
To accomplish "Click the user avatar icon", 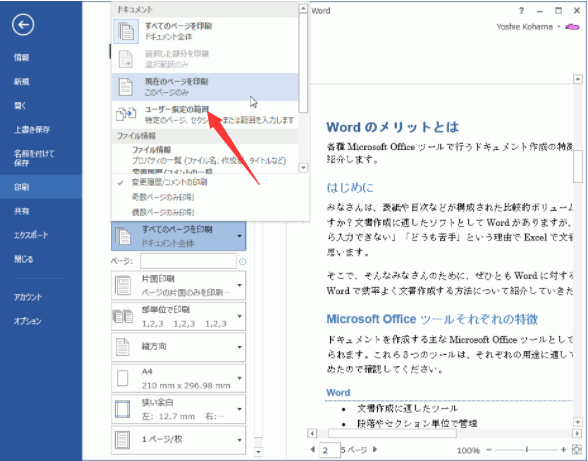I will coord(573,27).
